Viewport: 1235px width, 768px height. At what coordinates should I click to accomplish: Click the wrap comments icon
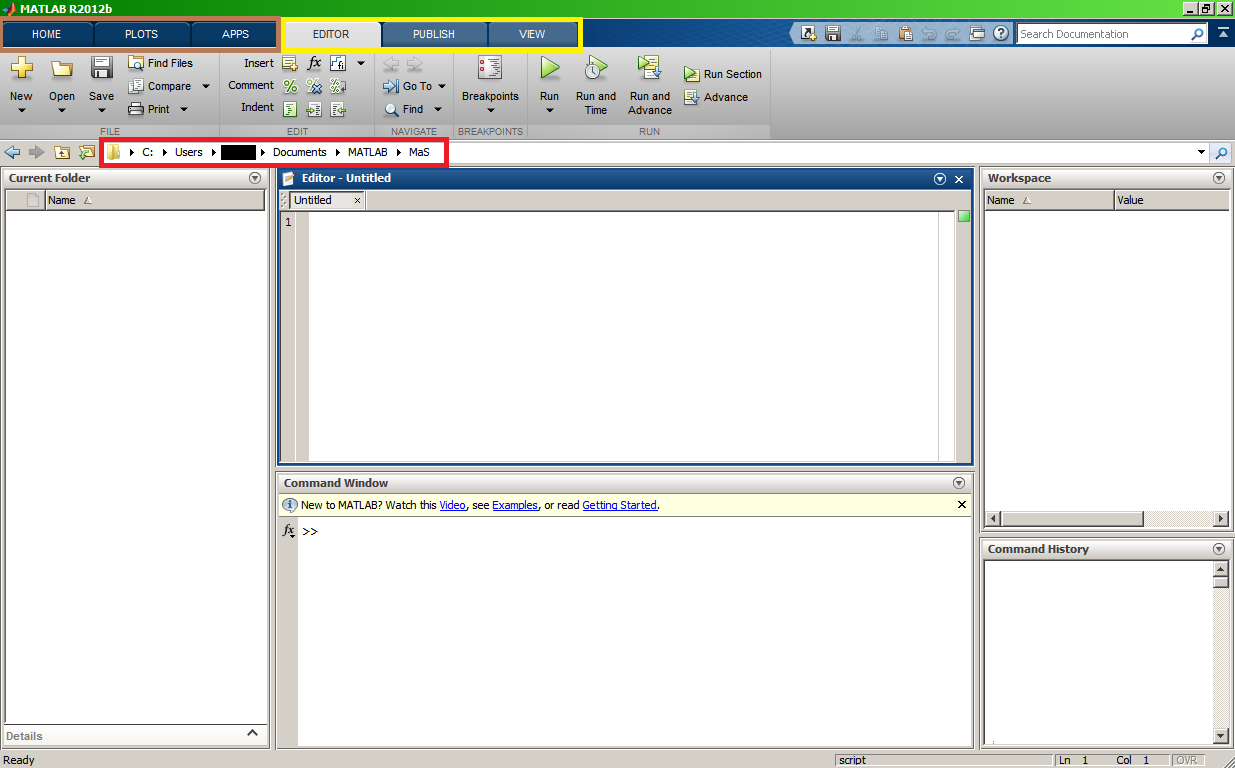tap(338, 86)
